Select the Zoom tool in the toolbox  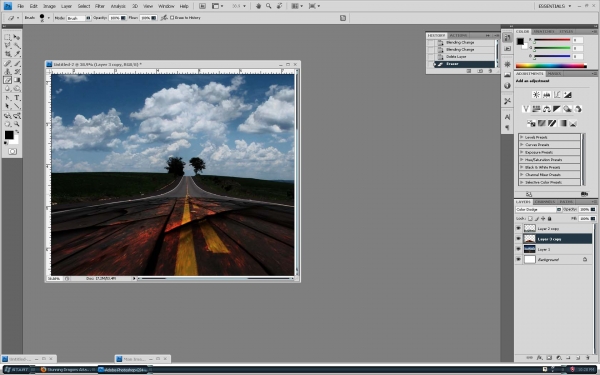pyautogui.click(x=17, y=124)
